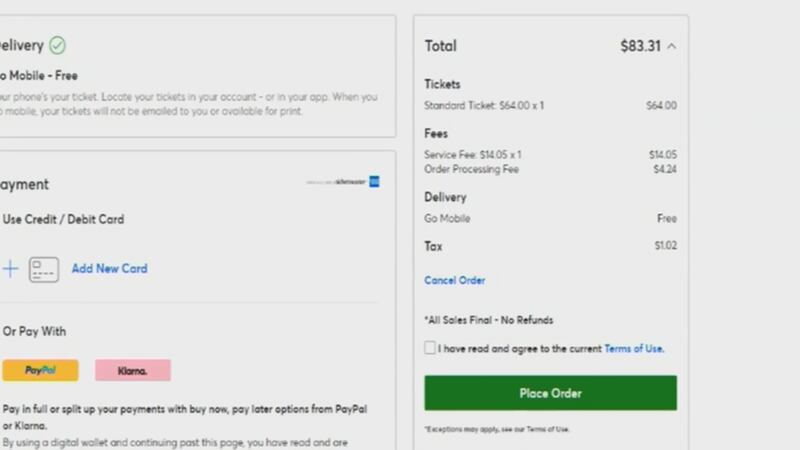Pay with the pink Klarna button
The image size is (800, 450).
(x=133, y=370)
